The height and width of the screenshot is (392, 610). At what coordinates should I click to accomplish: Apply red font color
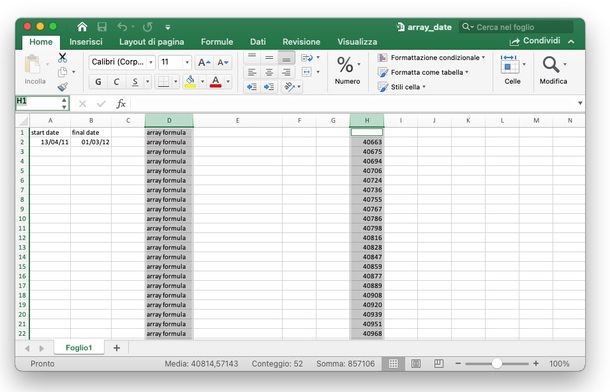pos(216,82)
